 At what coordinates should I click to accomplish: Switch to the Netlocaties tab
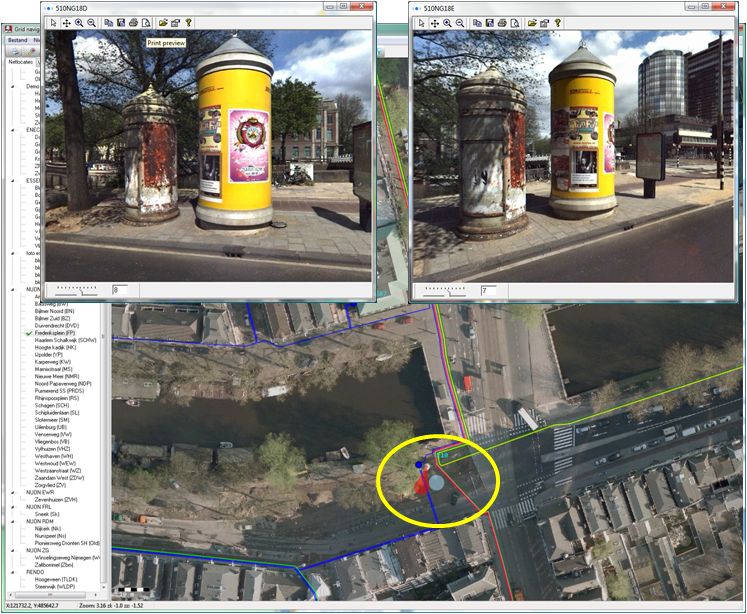[x=22, y=62]
